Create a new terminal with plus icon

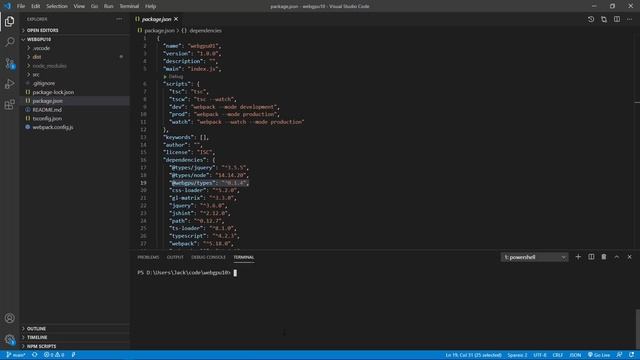(578, 257)
